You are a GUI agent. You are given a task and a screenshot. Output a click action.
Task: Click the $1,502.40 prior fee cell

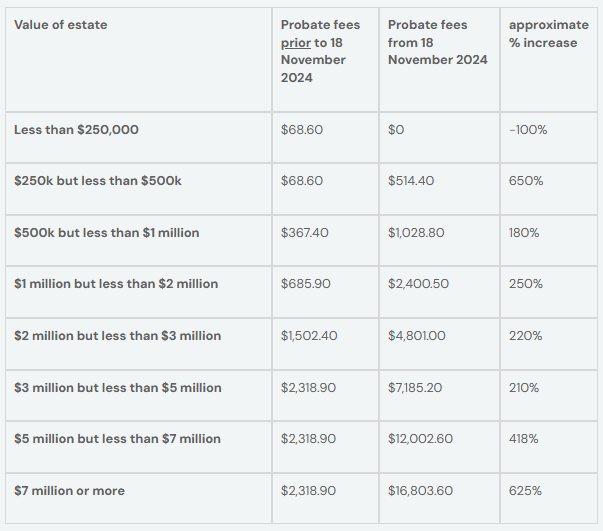pyautogui.click(x=309, y=336)
